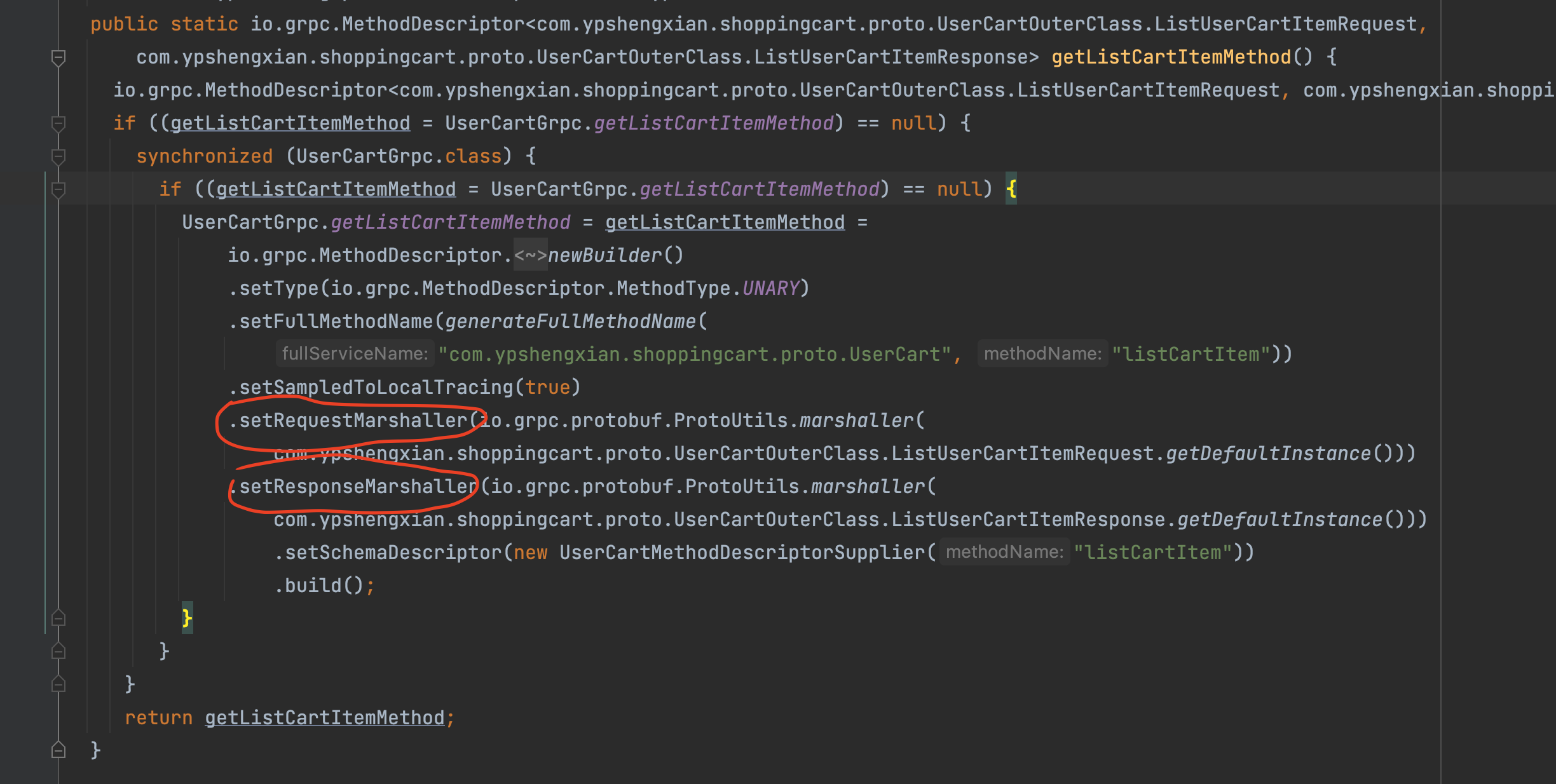Screen dimensions: 1556x784
Task: Click fold-end marker beside the synchronized block's closing brace
Action: [58, 651]
